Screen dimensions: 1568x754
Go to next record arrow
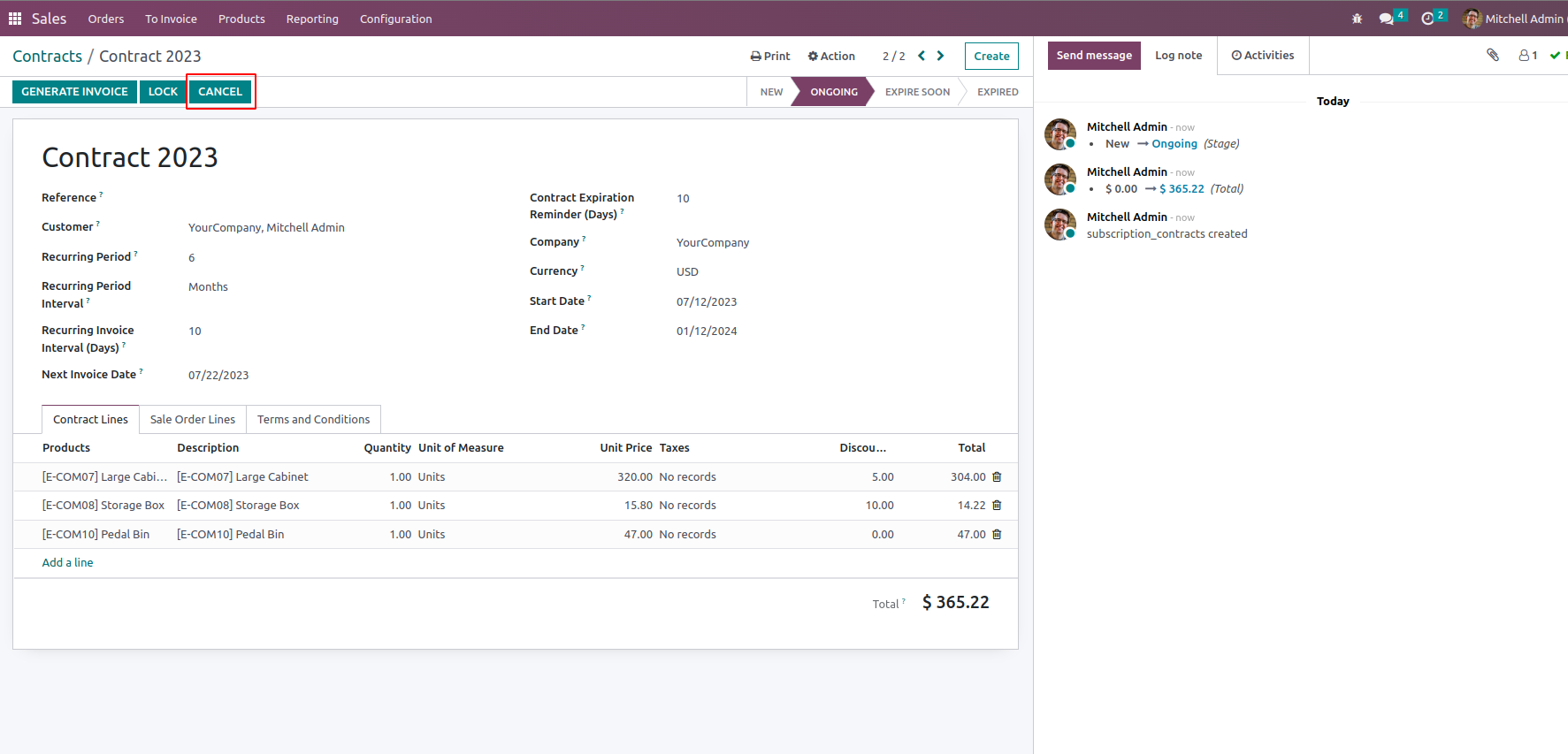(940, 56)
